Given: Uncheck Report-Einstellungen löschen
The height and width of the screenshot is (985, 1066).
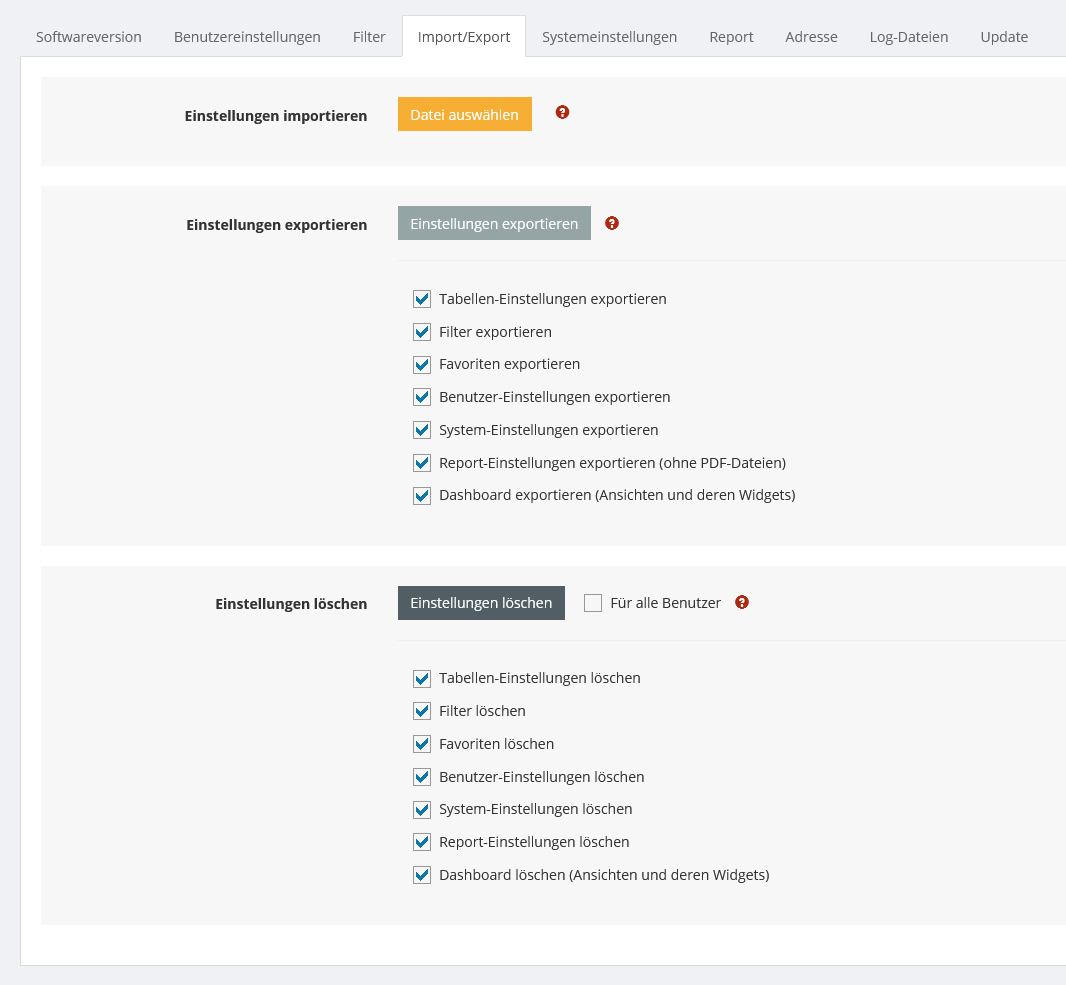Looking at the screenshot, I should pos(422,842).
